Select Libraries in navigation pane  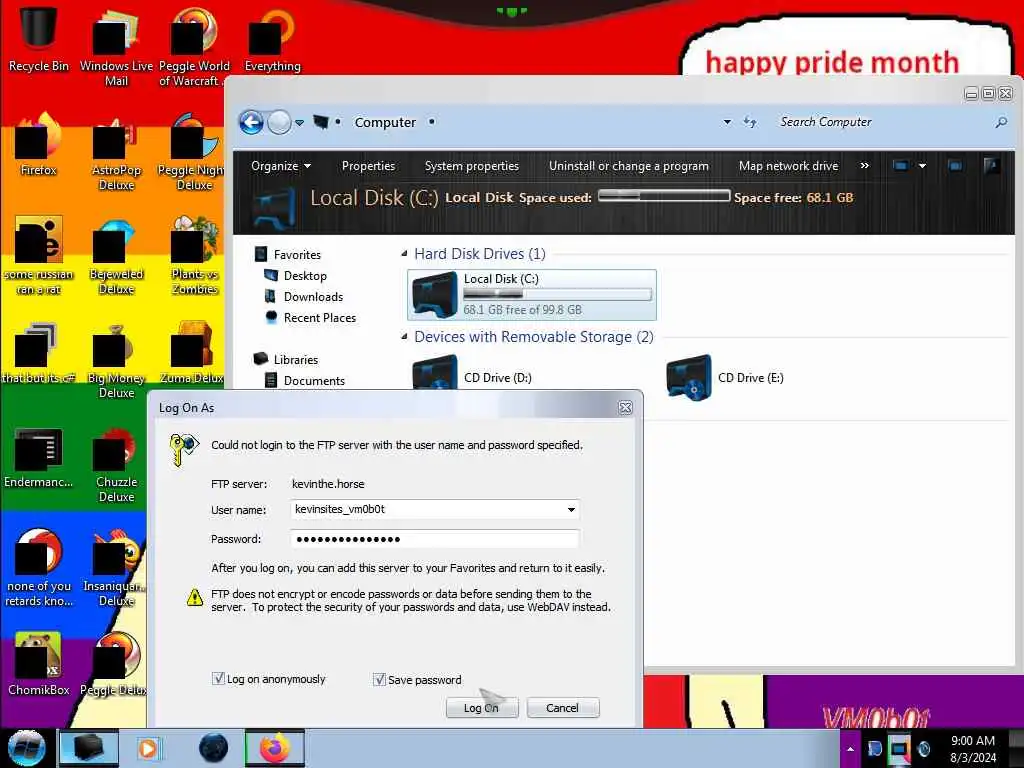(x=286, y=359)
